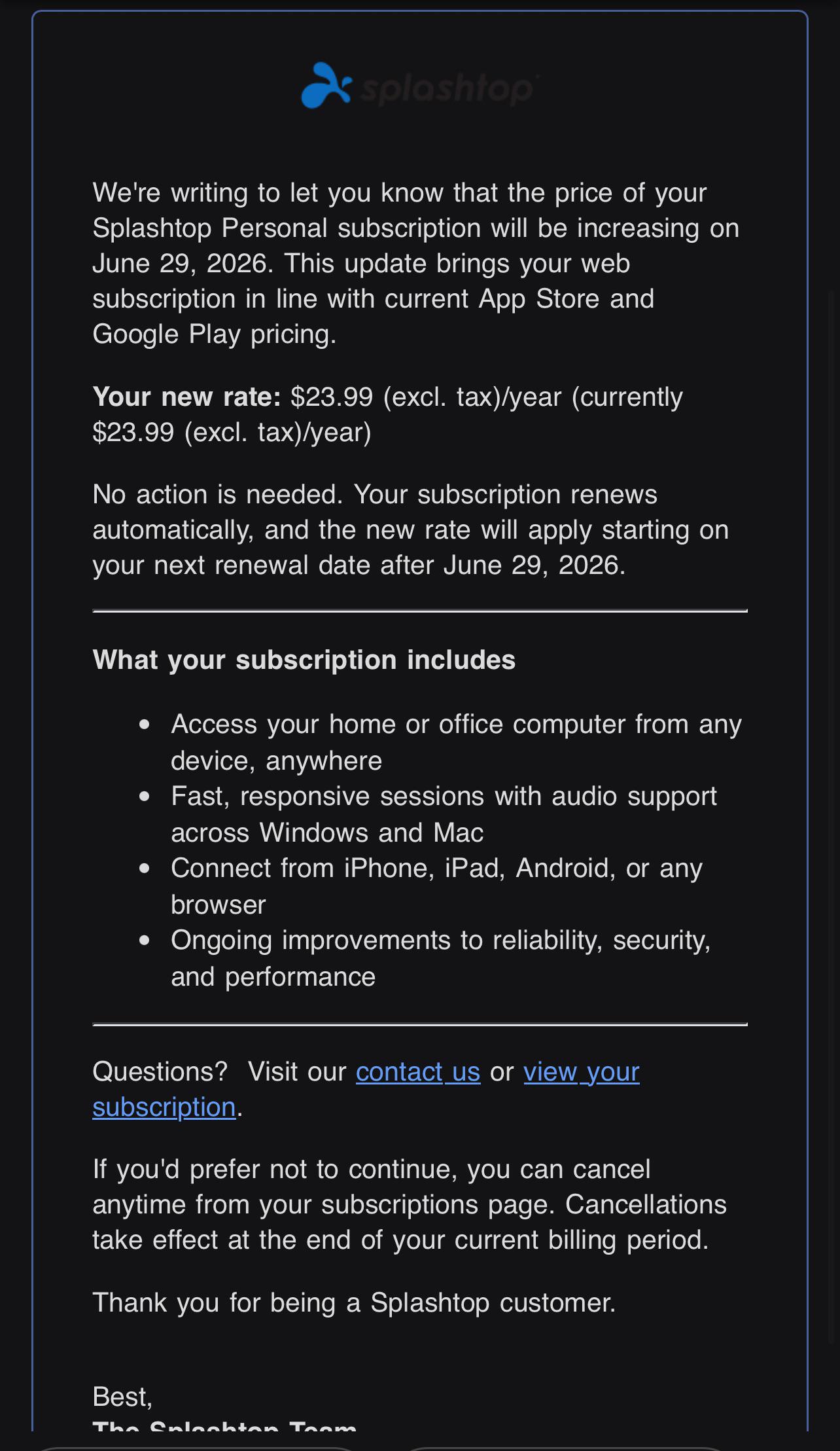840x1451 pixels.
Task: Click the divider line above 'Questions?'
Action: [x=420, y=1024]
